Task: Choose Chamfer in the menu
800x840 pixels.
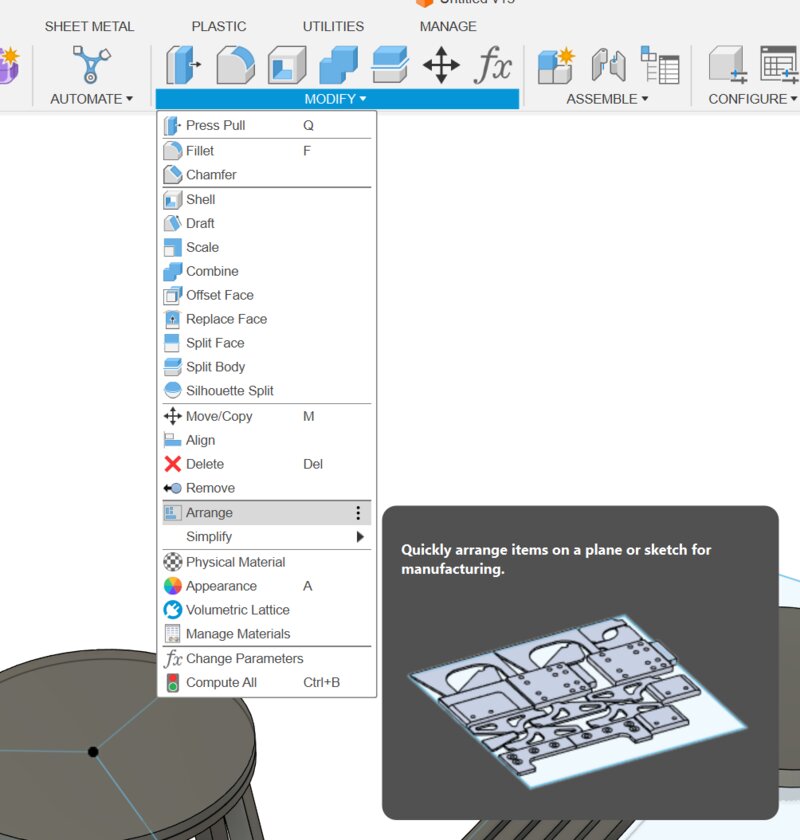Action: pyautogui.click(x=267, y=175)
